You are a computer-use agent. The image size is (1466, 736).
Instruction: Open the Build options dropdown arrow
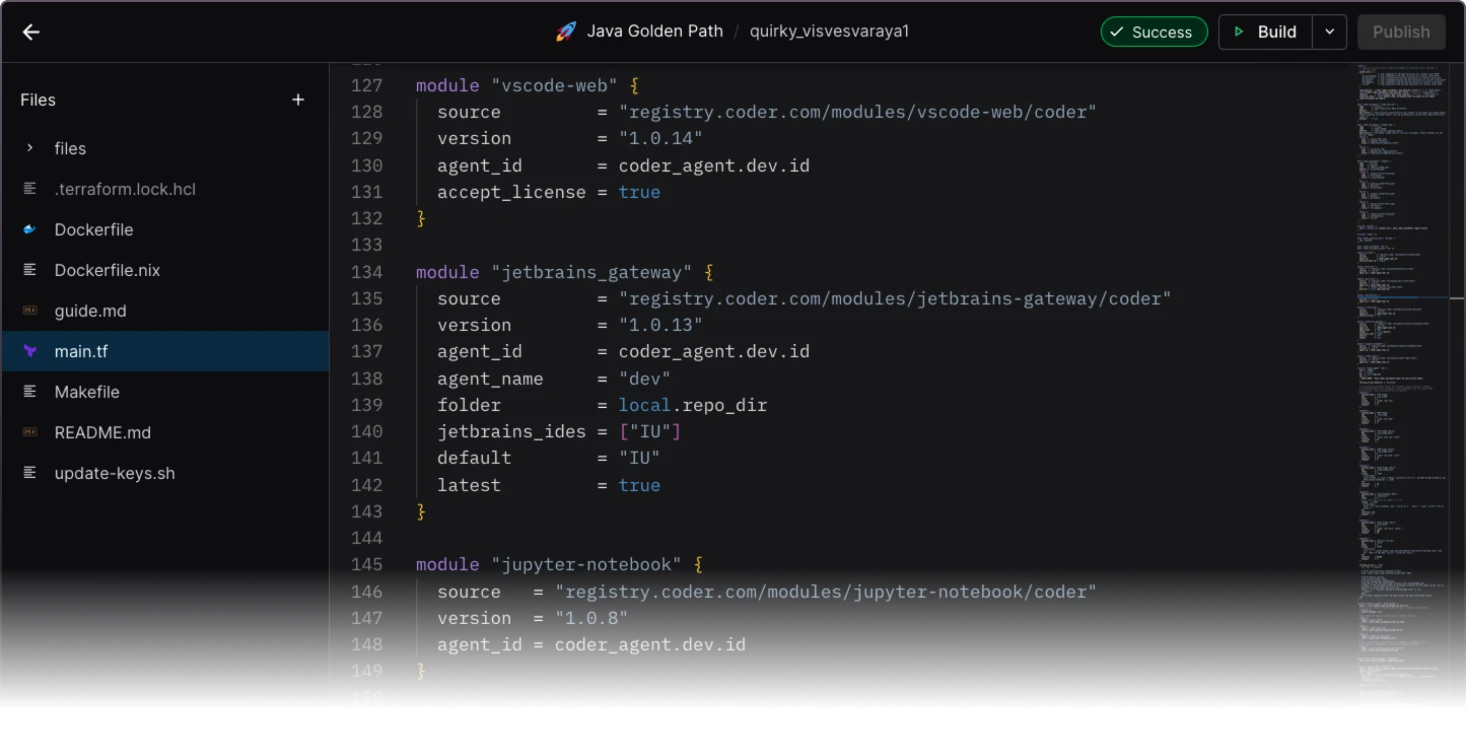point(1329,32)
